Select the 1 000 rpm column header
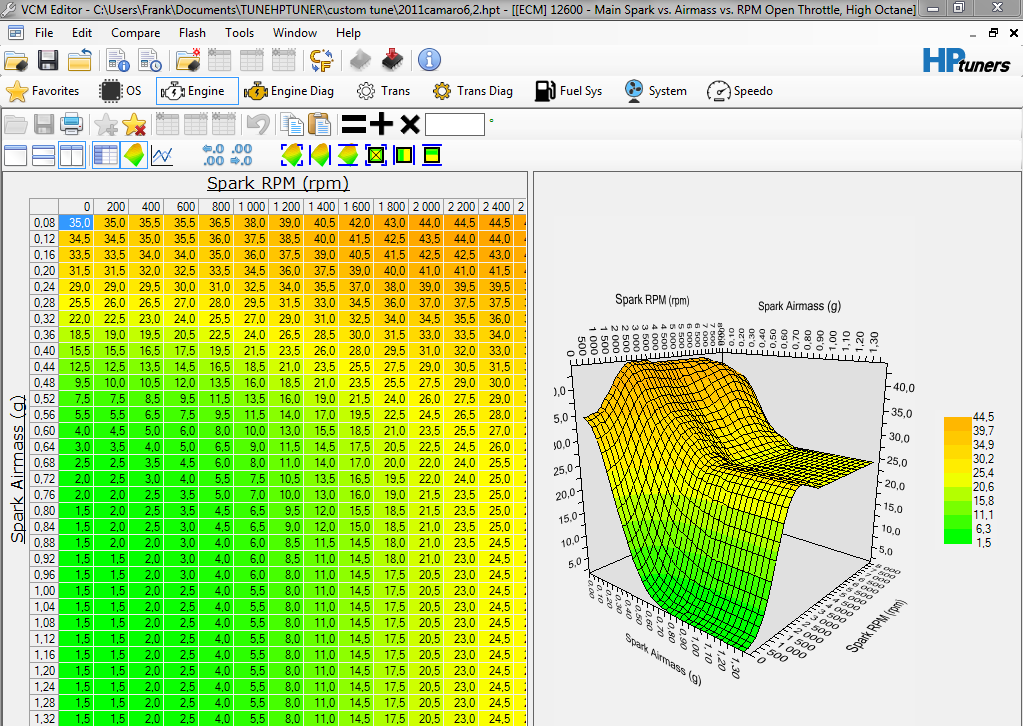 pyautogui.click(x=251, y=206)
